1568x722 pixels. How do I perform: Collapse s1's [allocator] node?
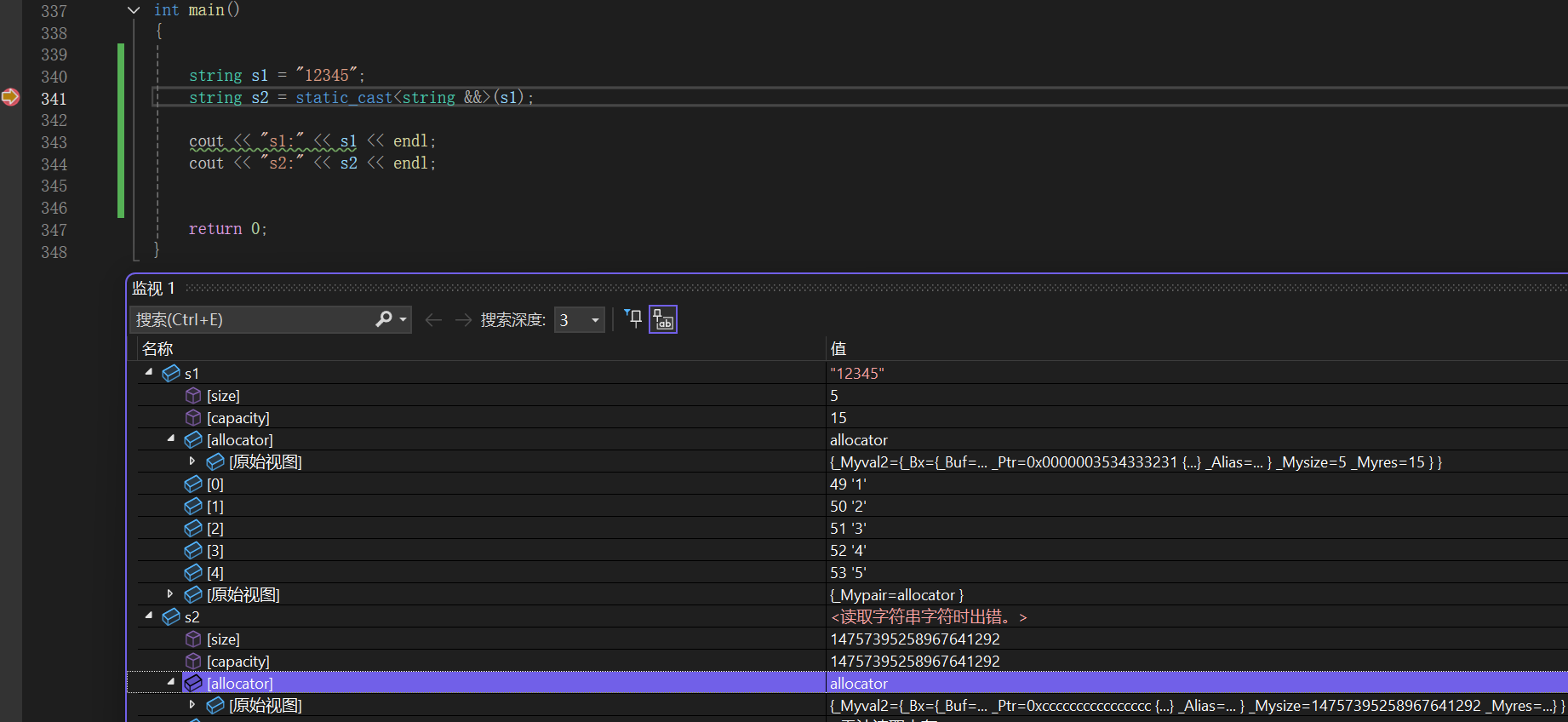(x=171, y=438)
